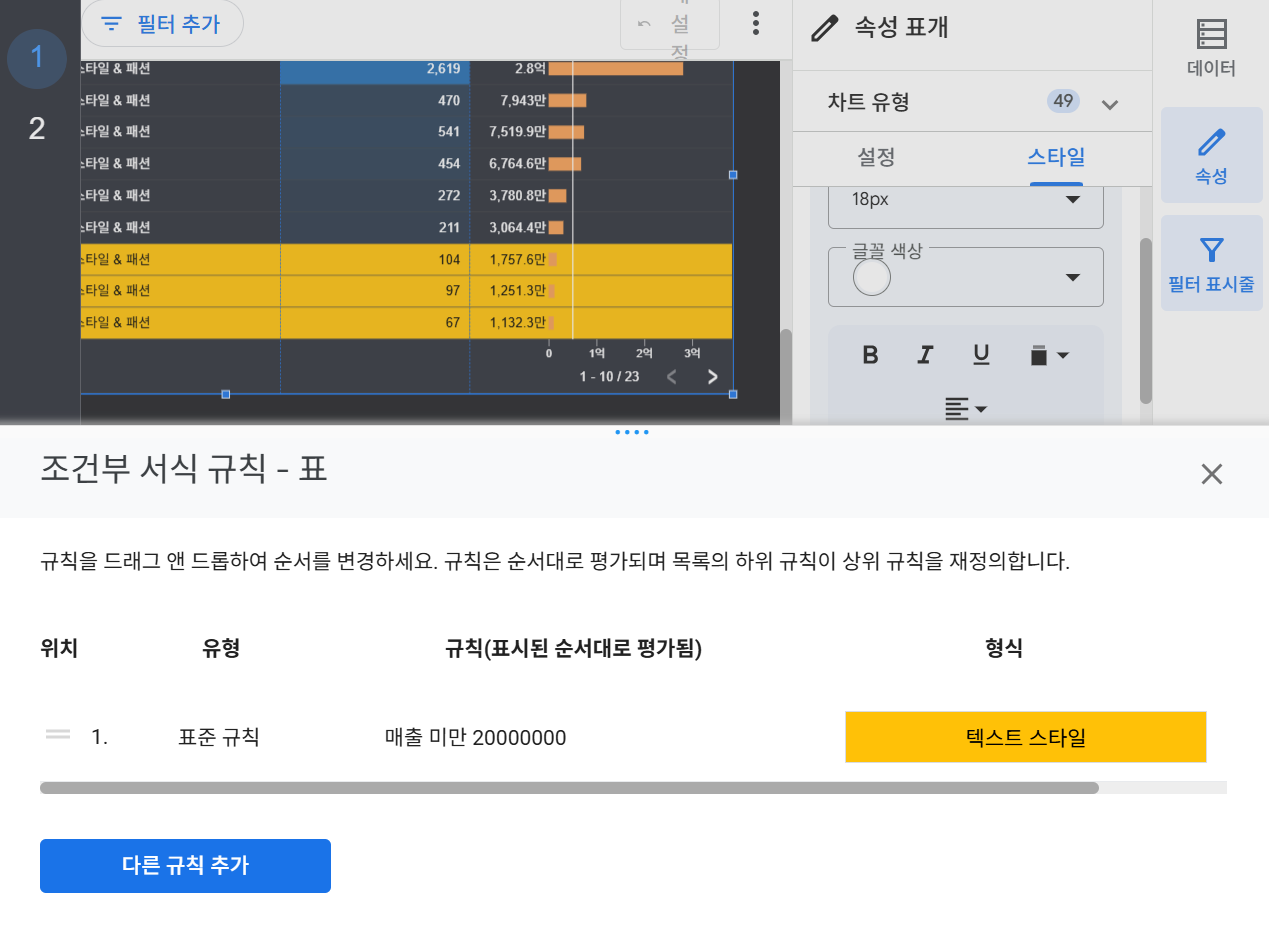Go to next page of table

tap(713, 377)
